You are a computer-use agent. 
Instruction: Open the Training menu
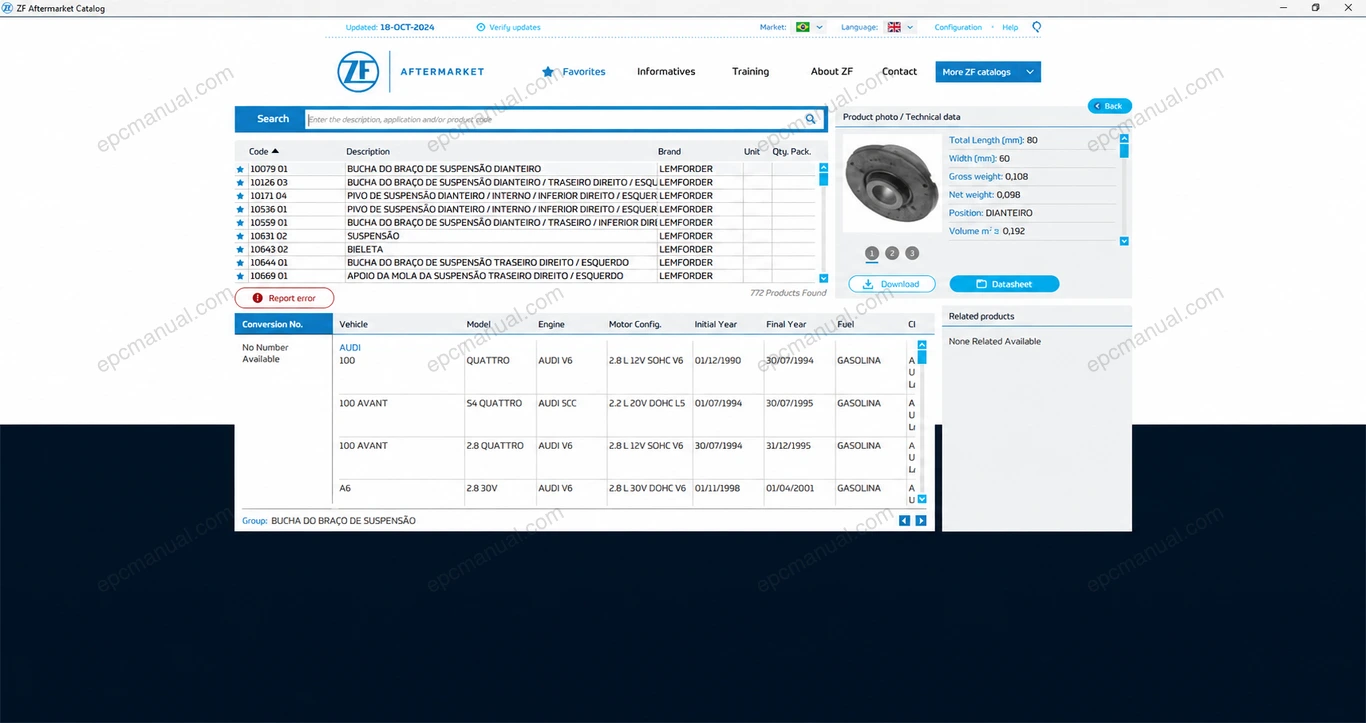pyautogui.click(x=750, y=72)
